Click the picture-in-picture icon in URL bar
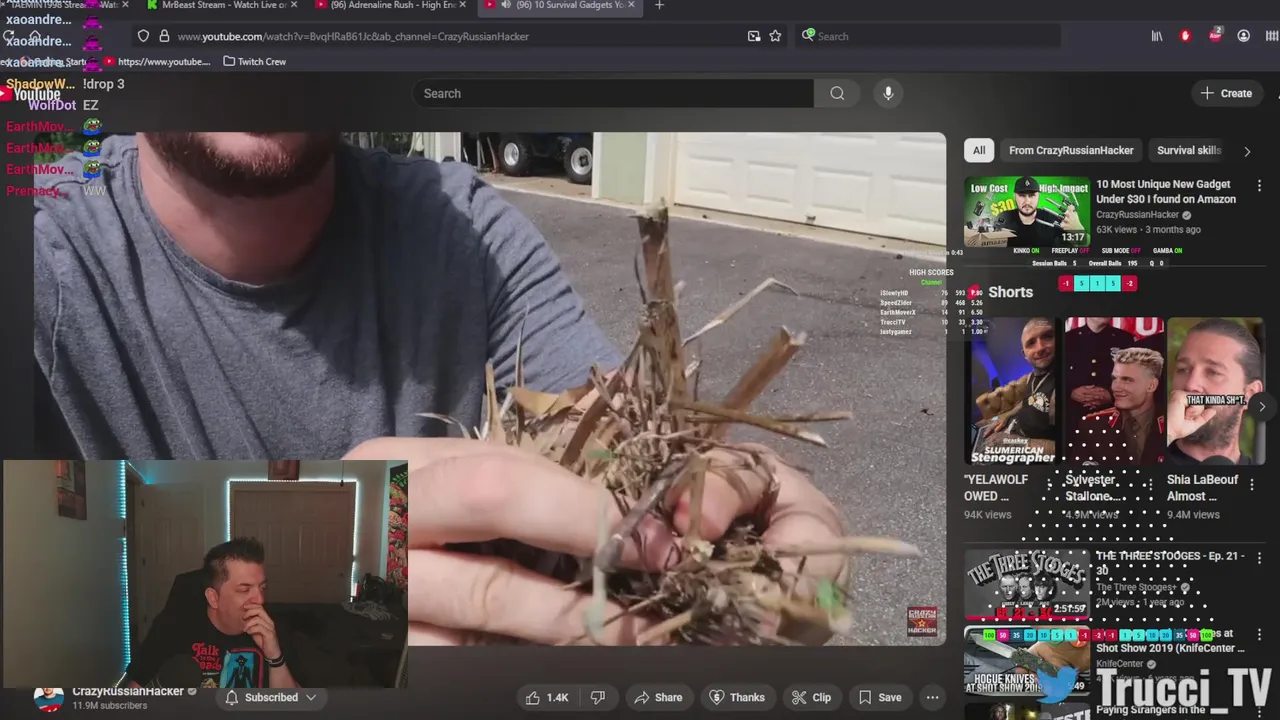Image resolution: width=1280 pixels, height=720 pixels. tap(754, 36)
